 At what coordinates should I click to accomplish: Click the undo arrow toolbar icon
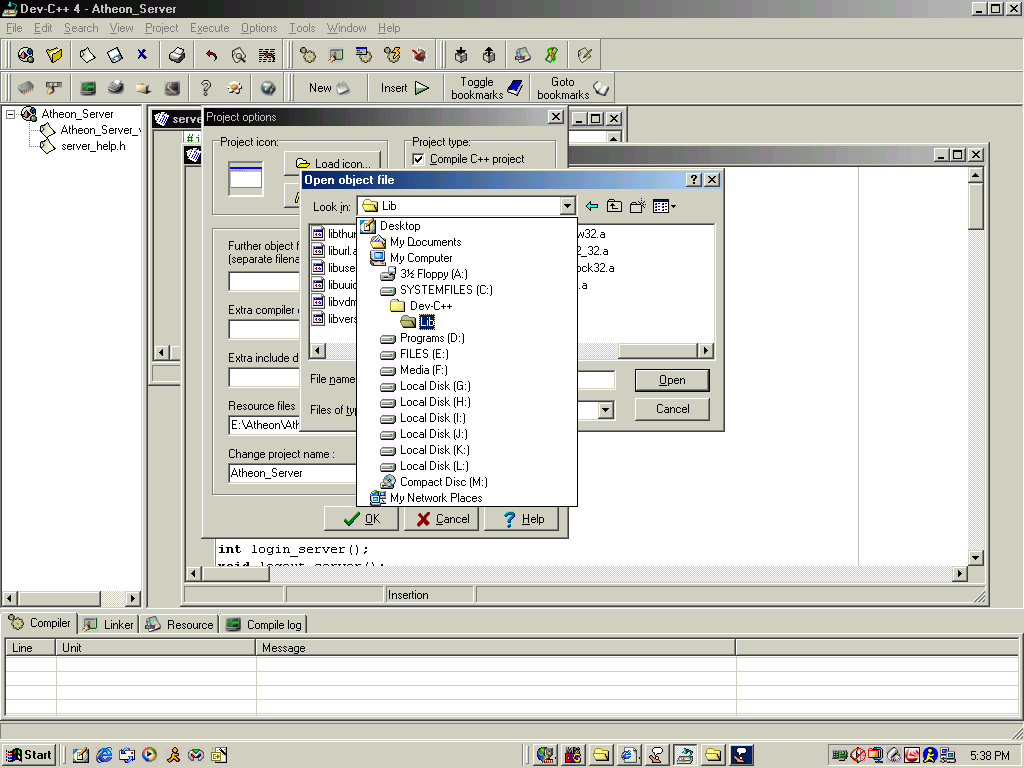(x=211, y=55)
